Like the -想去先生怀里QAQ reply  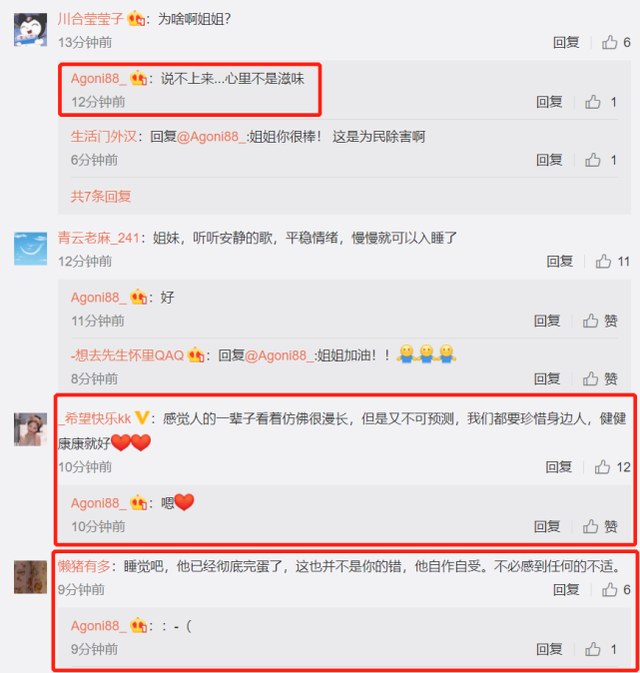[590, 379]
